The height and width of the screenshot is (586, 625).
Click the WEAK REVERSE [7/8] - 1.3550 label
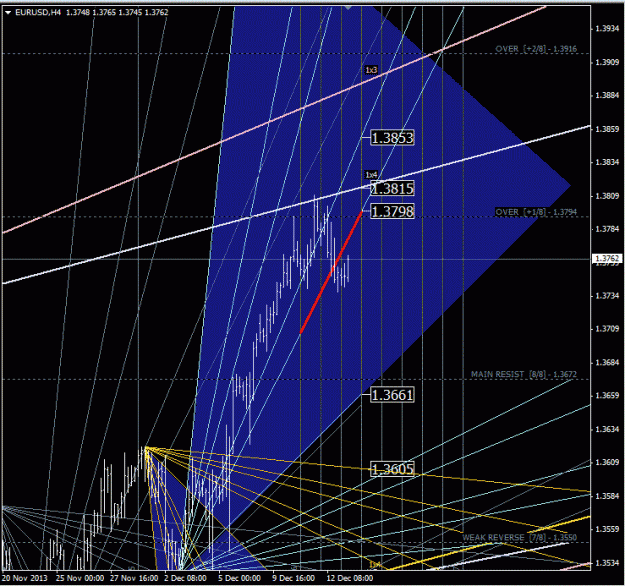coord(519,537)
